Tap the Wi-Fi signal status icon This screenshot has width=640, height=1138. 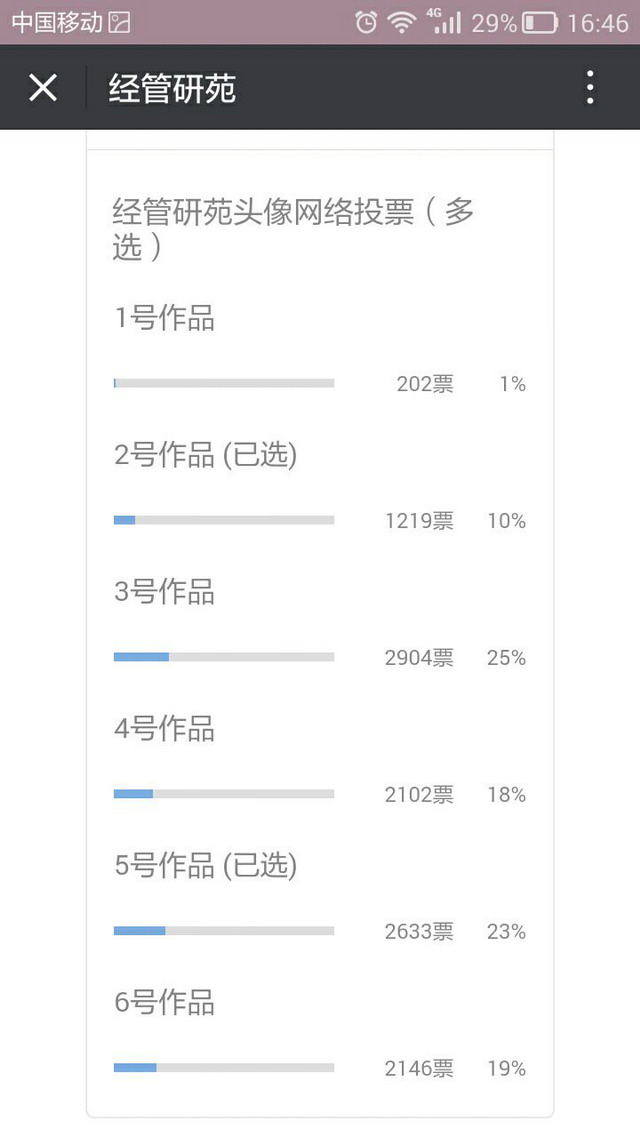pos(402,22)
